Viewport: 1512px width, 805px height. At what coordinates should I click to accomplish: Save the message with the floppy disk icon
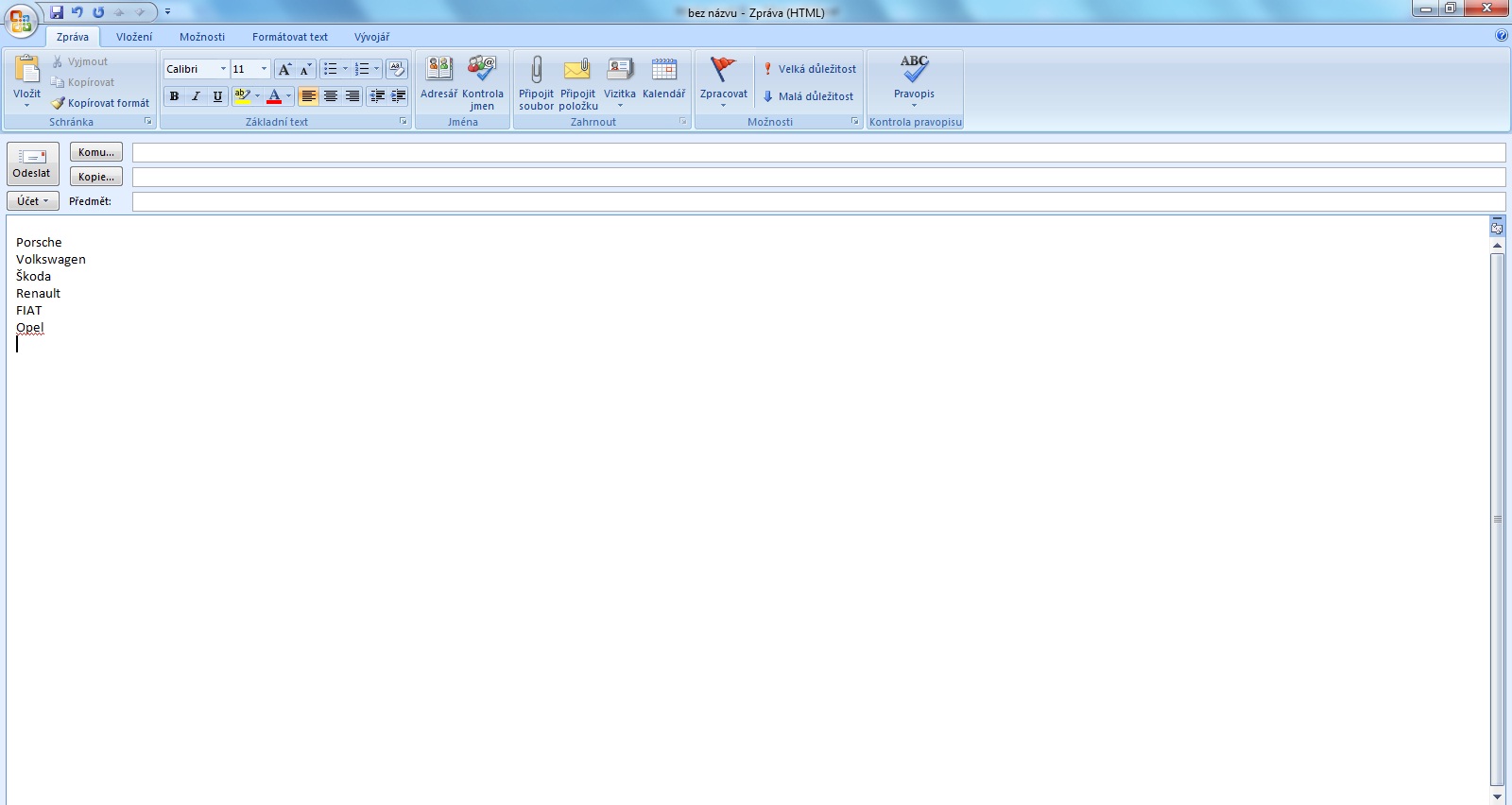point(57,12)
